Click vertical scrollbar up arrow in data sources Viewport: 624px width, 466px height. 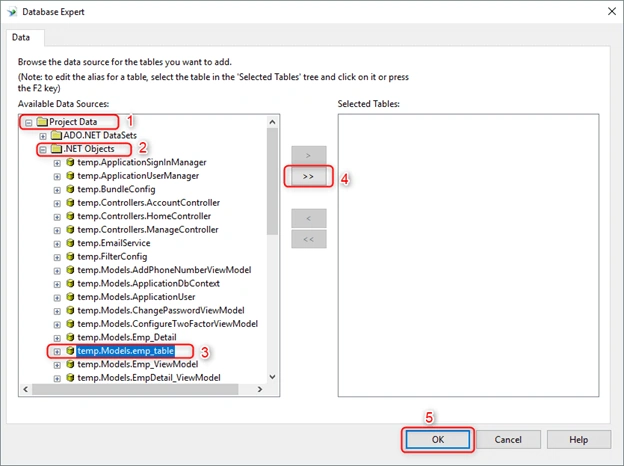point(272,122)
